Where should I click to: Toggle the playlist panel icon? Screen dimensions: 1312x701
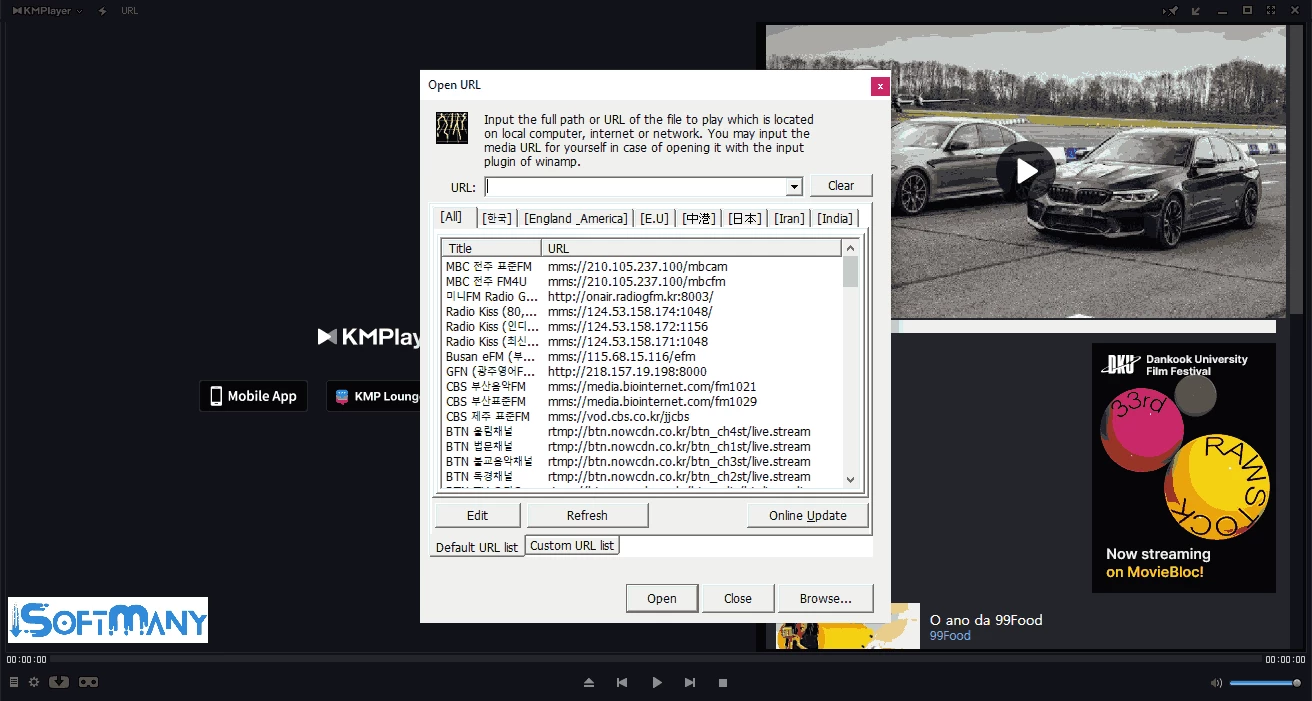pos(14,682)
